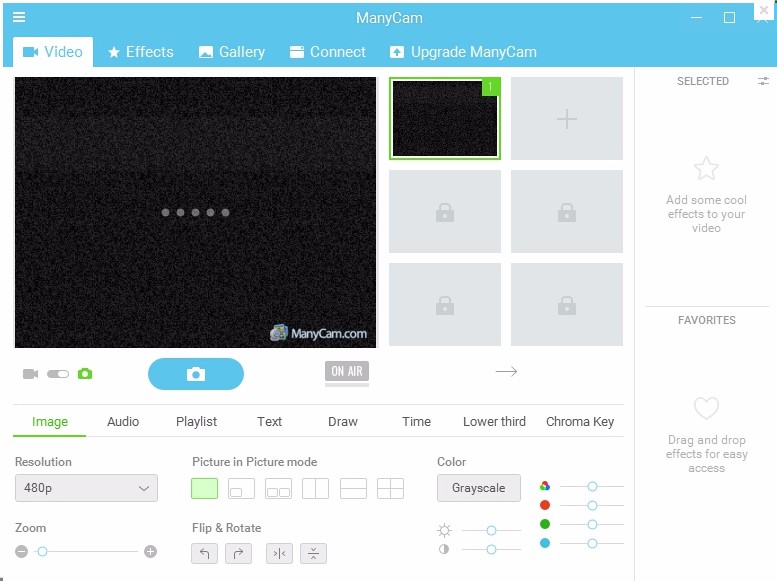This screenshot has width=777, height=581.
Task: Select horizontal split-screen layout
Action: pyautogui.click(x=353, y=488)
